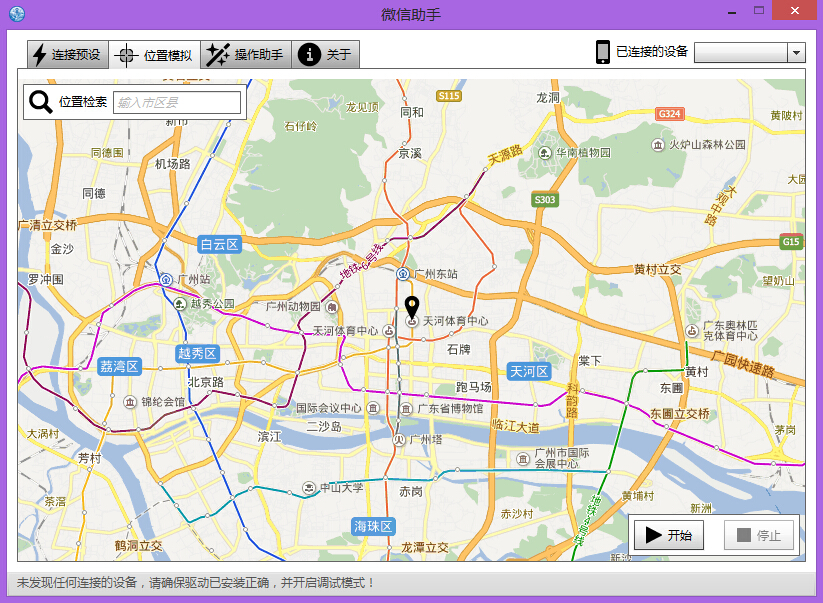Minimize the 微信助手 window
Image resolution: width=823 pixels, height=603 pixels.
pyautogui.click(x=732, y=12)
